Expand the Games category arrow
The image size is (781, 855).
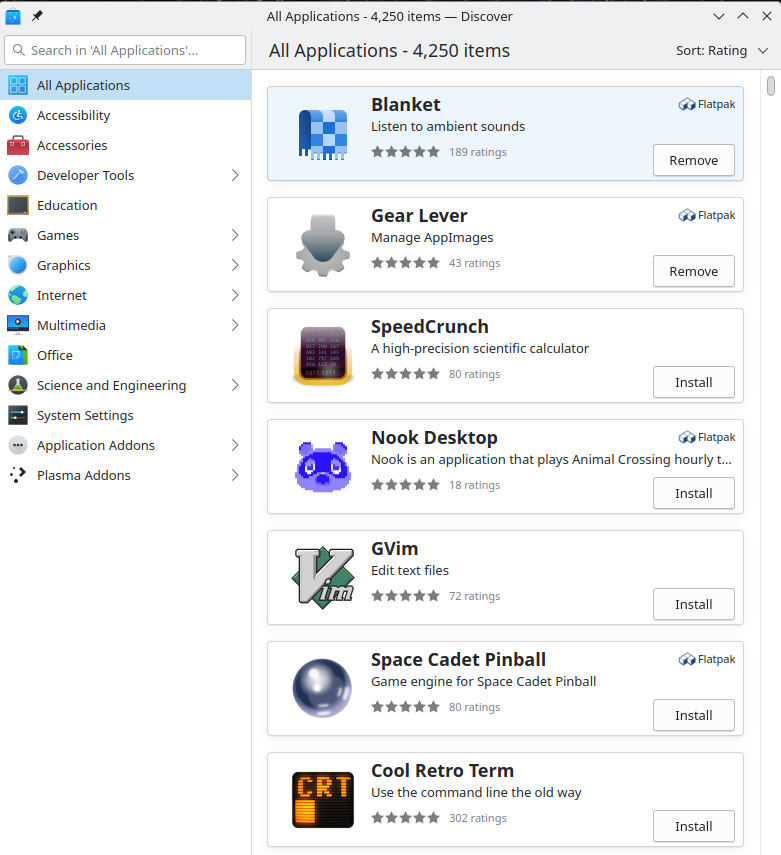(235, 235)
